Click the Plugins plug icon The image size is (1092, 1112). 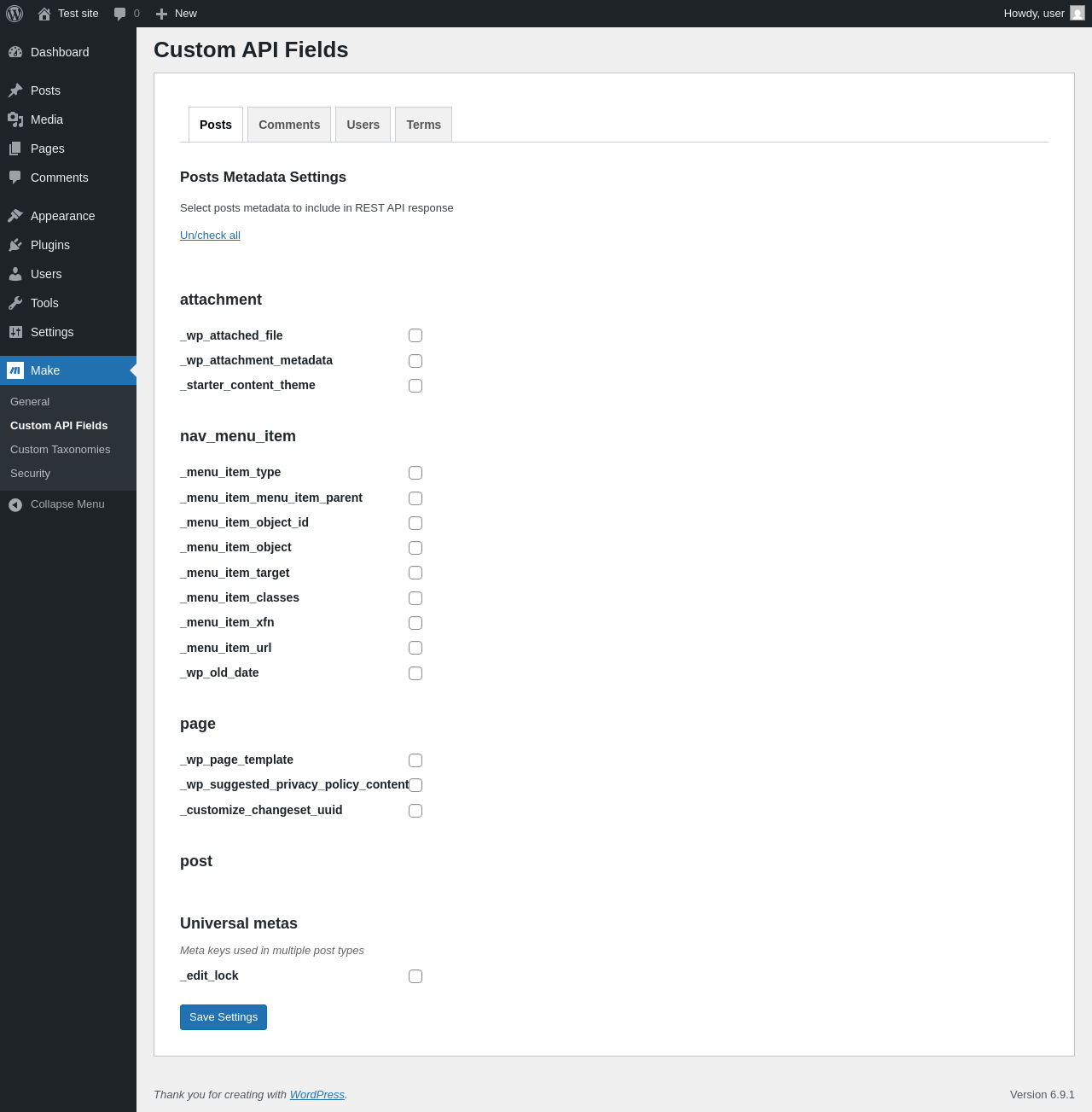(x=15, y=245)
